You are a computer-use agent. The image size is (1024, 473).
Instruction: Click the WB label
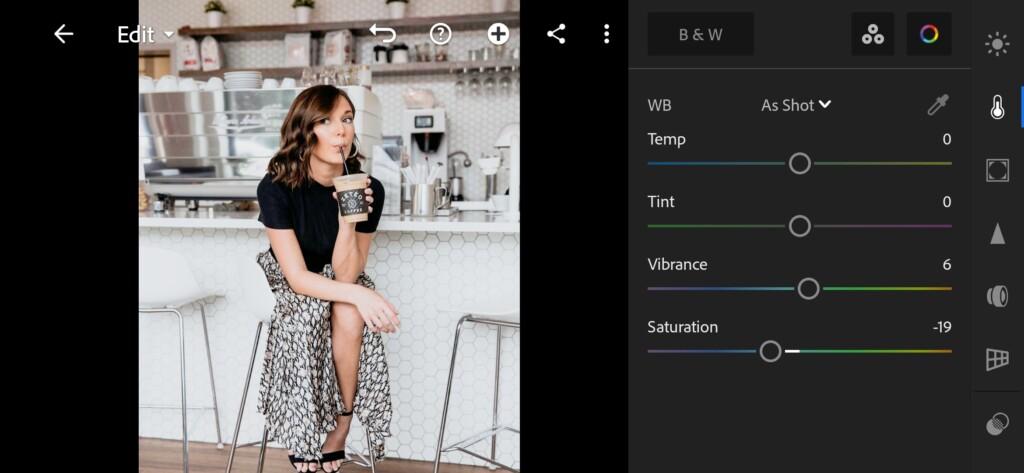tap(659, 105)
